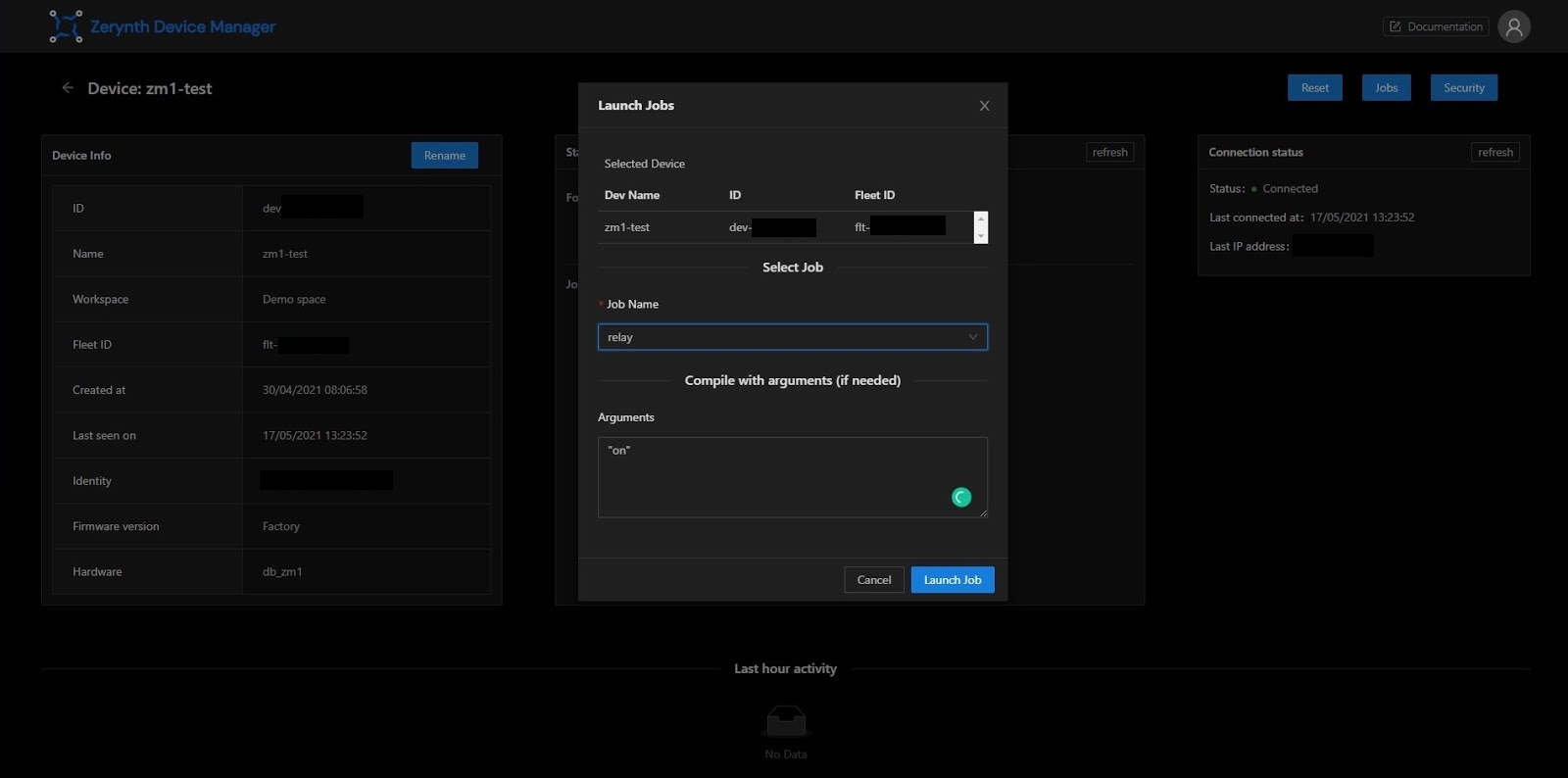Go back using the arrow beside Device: zm1-test

coord(68,87)
